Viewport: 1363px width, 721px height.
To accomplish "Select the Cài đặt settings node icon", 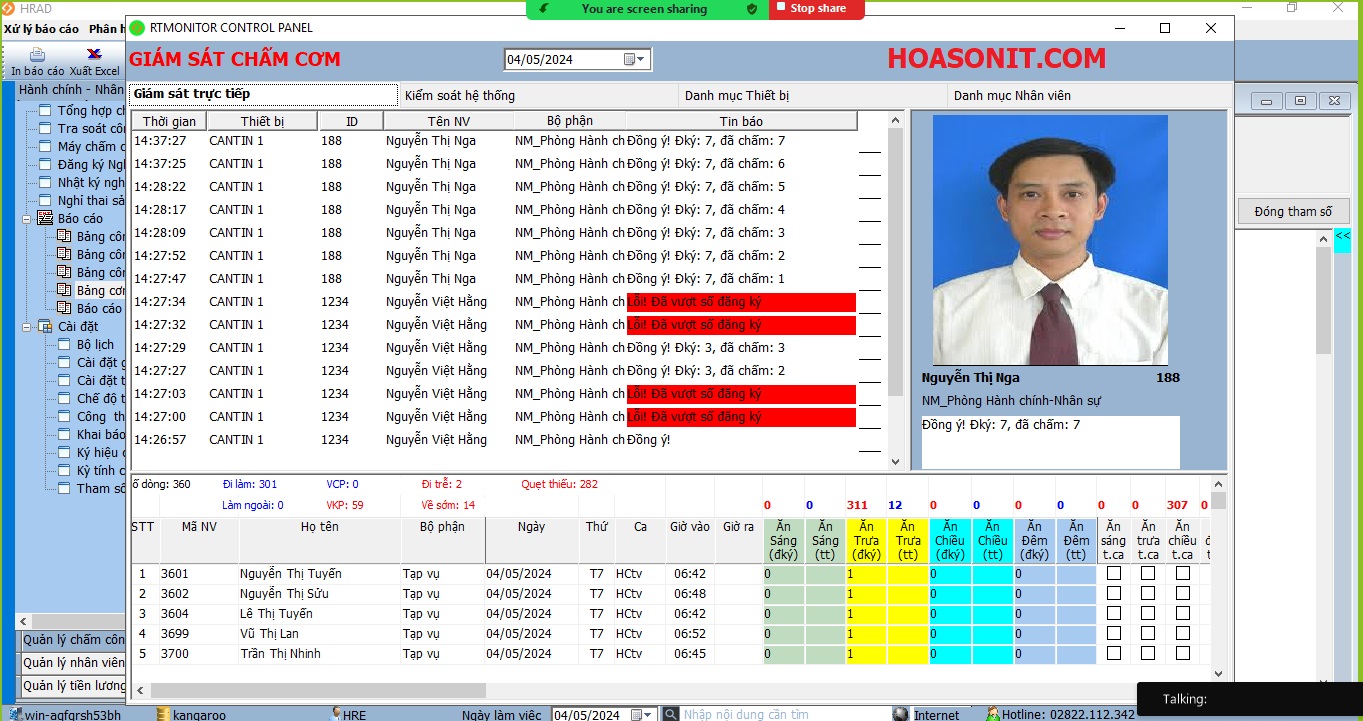I will (x=45, y=326).
